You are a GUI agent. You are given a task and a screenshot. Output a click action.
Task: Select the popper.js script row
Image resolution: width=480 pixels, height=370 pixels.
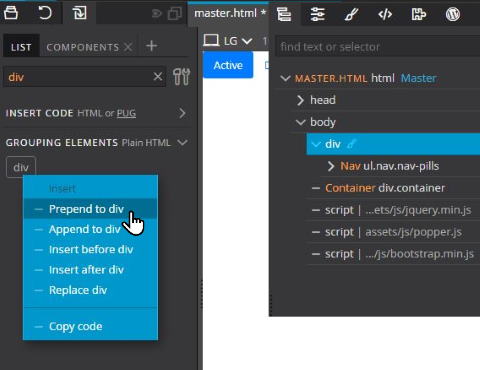[x=394, y=232]
